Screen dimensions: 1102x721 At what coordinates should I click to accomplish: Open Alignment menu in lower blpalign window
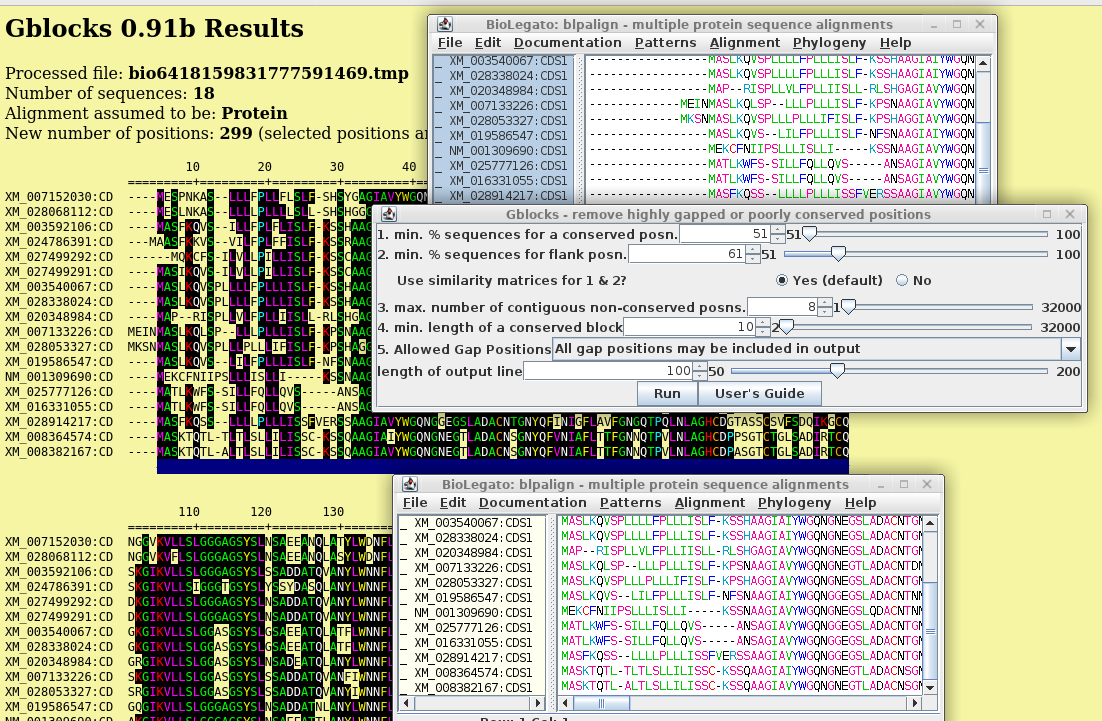click(710, 502)
